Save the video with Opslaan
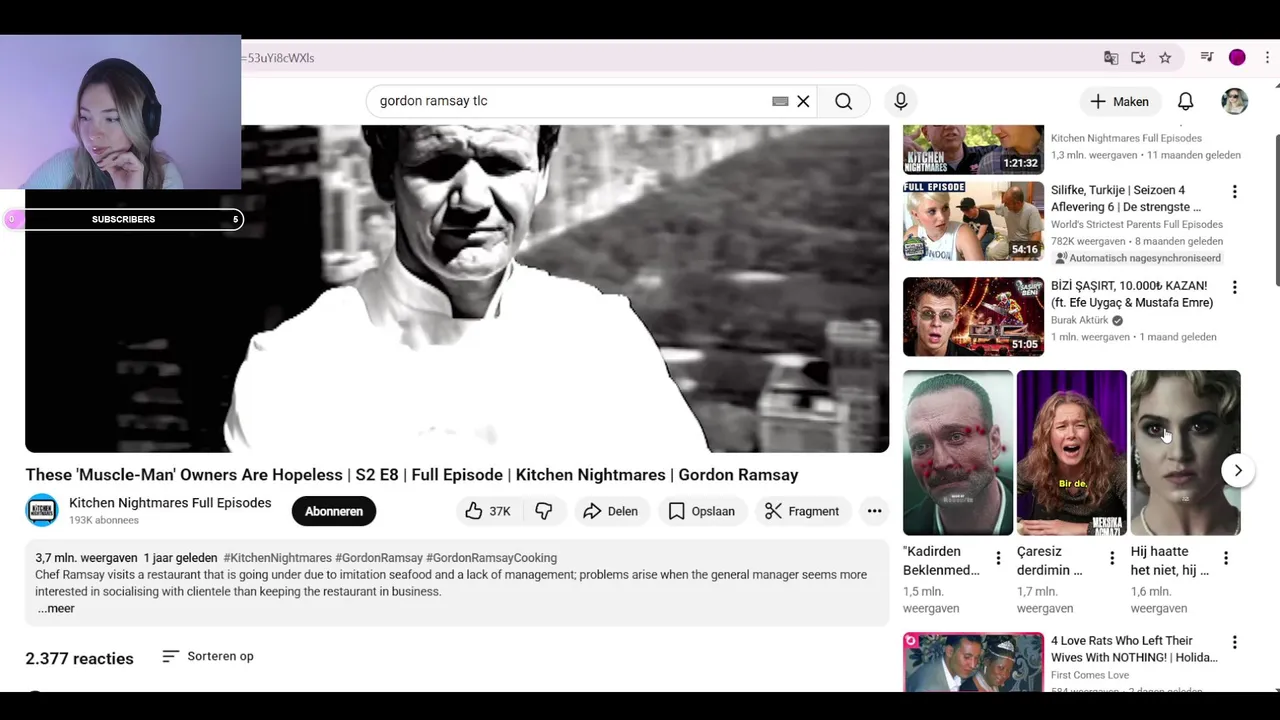 (701, 511)
